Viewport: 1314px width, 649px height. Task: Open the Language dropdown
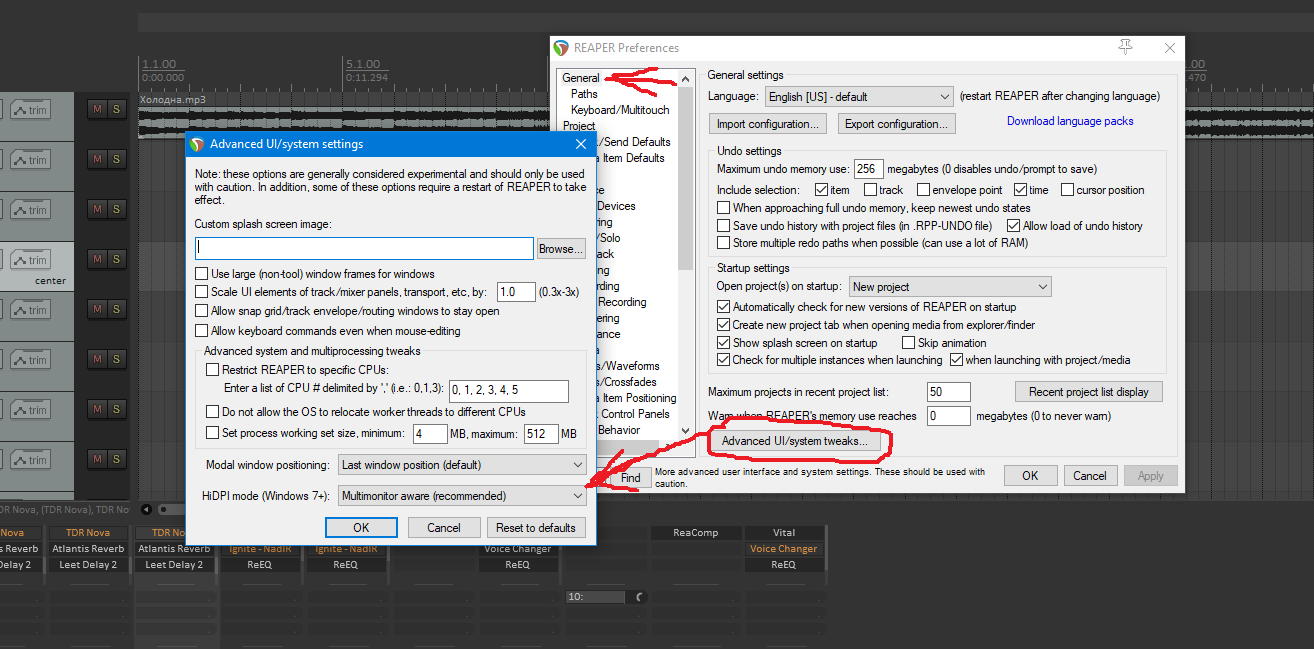tap(859, 97)
